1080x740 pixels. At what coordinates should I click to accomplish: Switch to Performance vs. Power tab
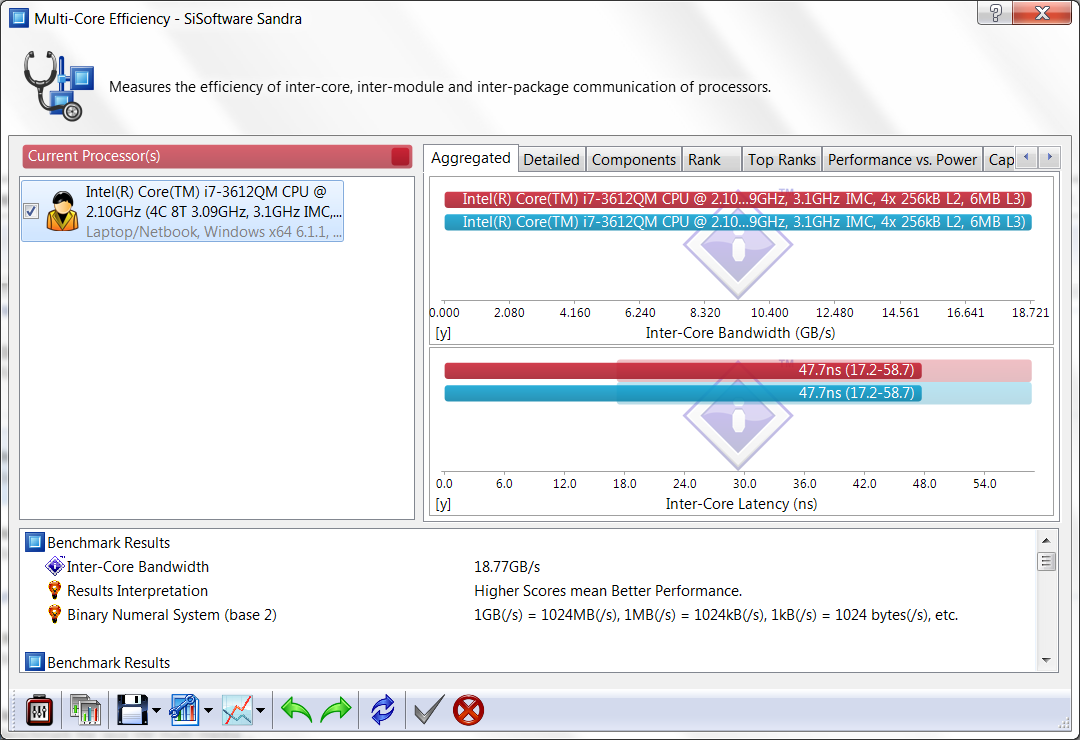tap(902, 160)
